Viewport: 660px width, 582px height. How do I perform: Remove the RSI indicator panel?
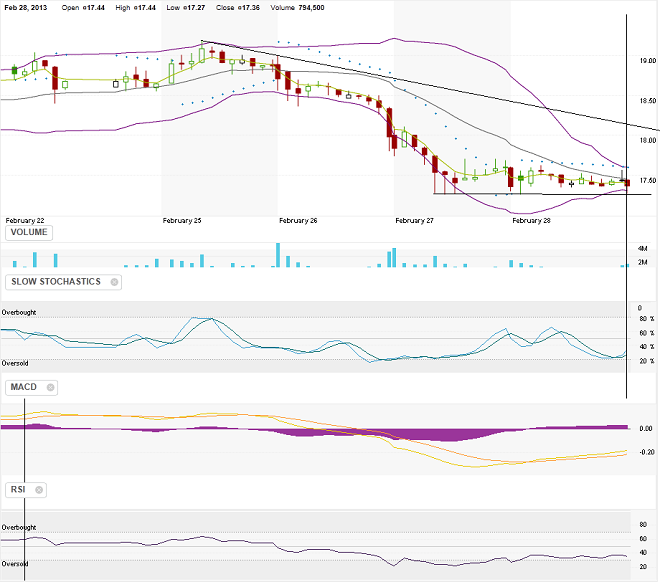tap(38, 490)
